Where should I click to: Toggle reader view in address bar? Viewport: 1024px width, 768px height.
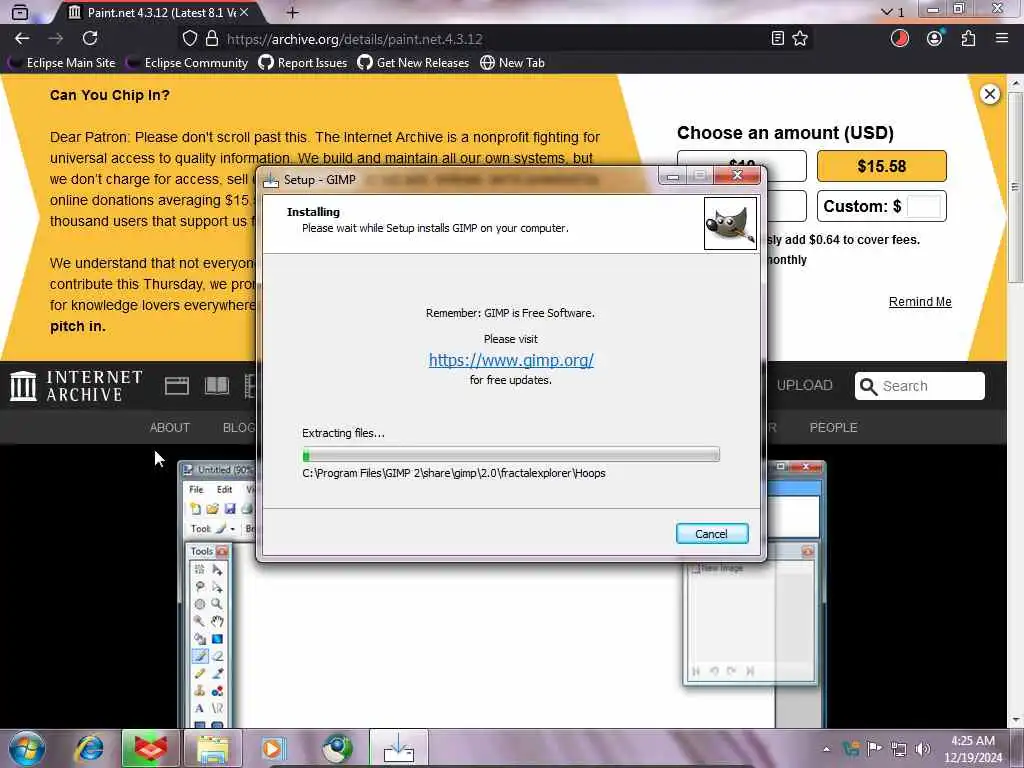777,39
